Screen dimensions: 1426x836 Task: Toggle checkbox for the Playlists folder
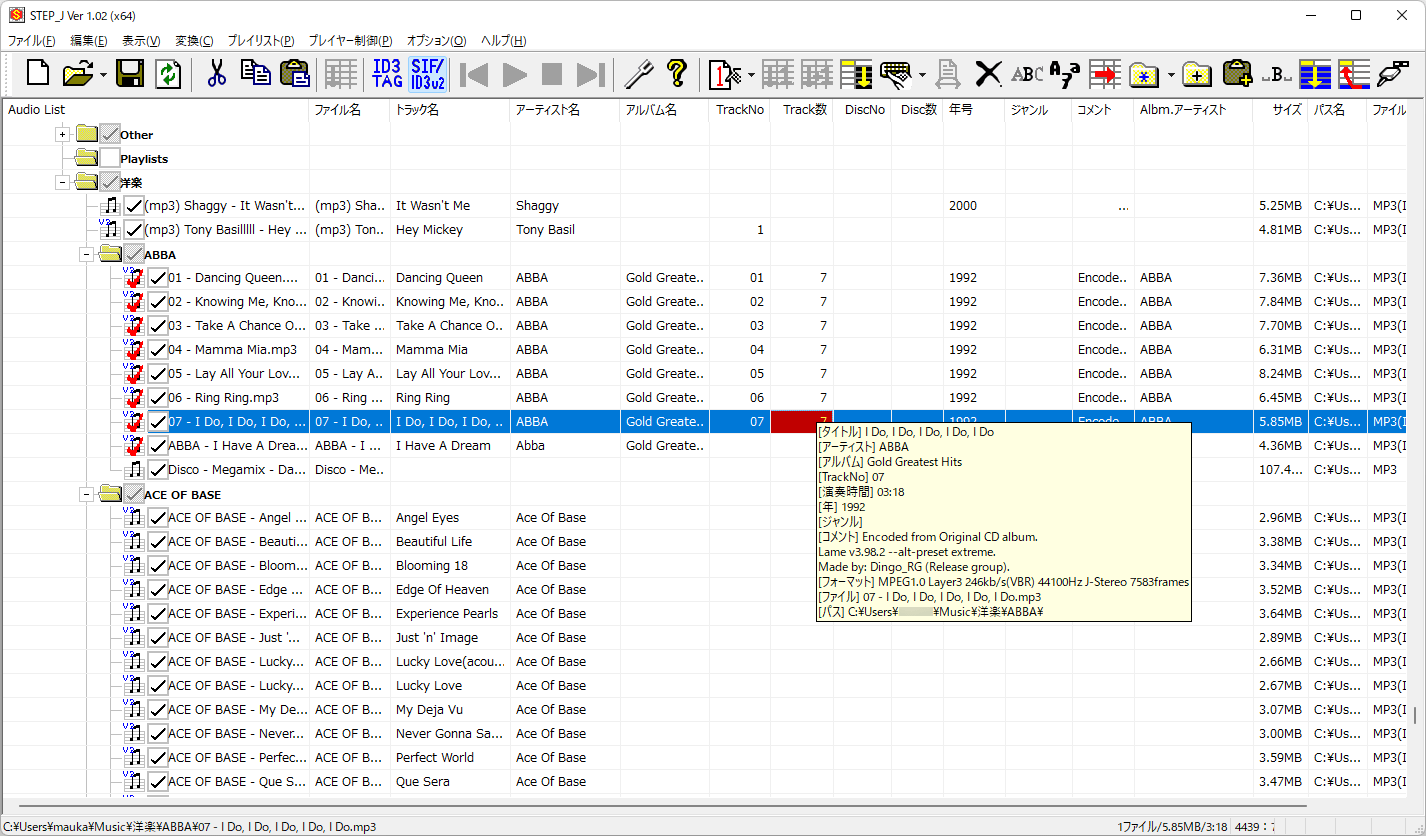(x=110, y=158)
